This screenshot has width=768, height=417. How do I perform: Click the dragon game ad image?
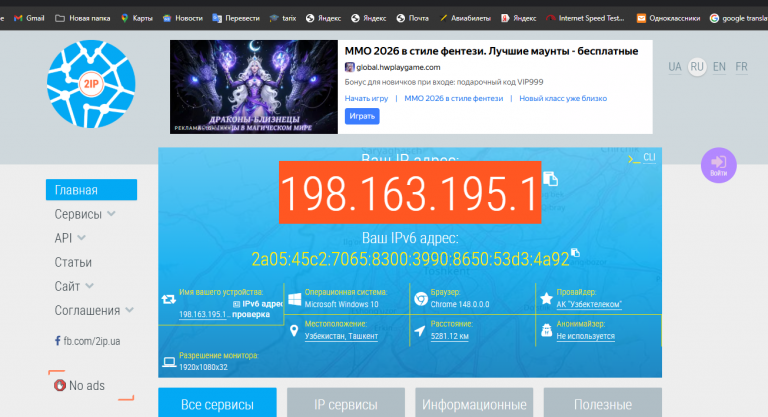click(254, 87)
